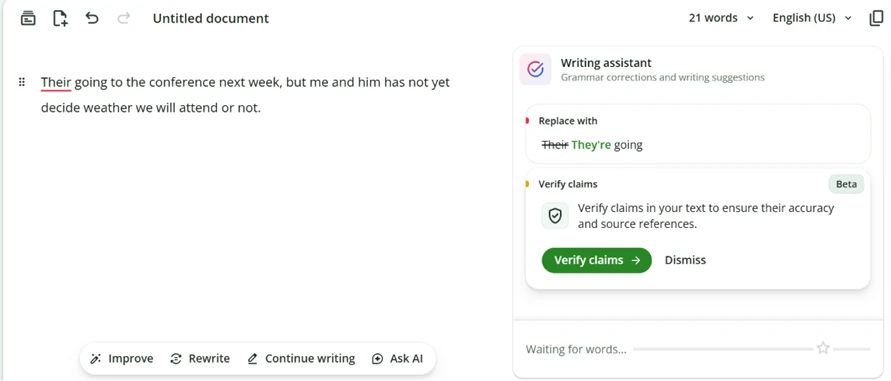891x381 pixels.
Task: Click the underlined word Their in text
Action: point(56,82)
